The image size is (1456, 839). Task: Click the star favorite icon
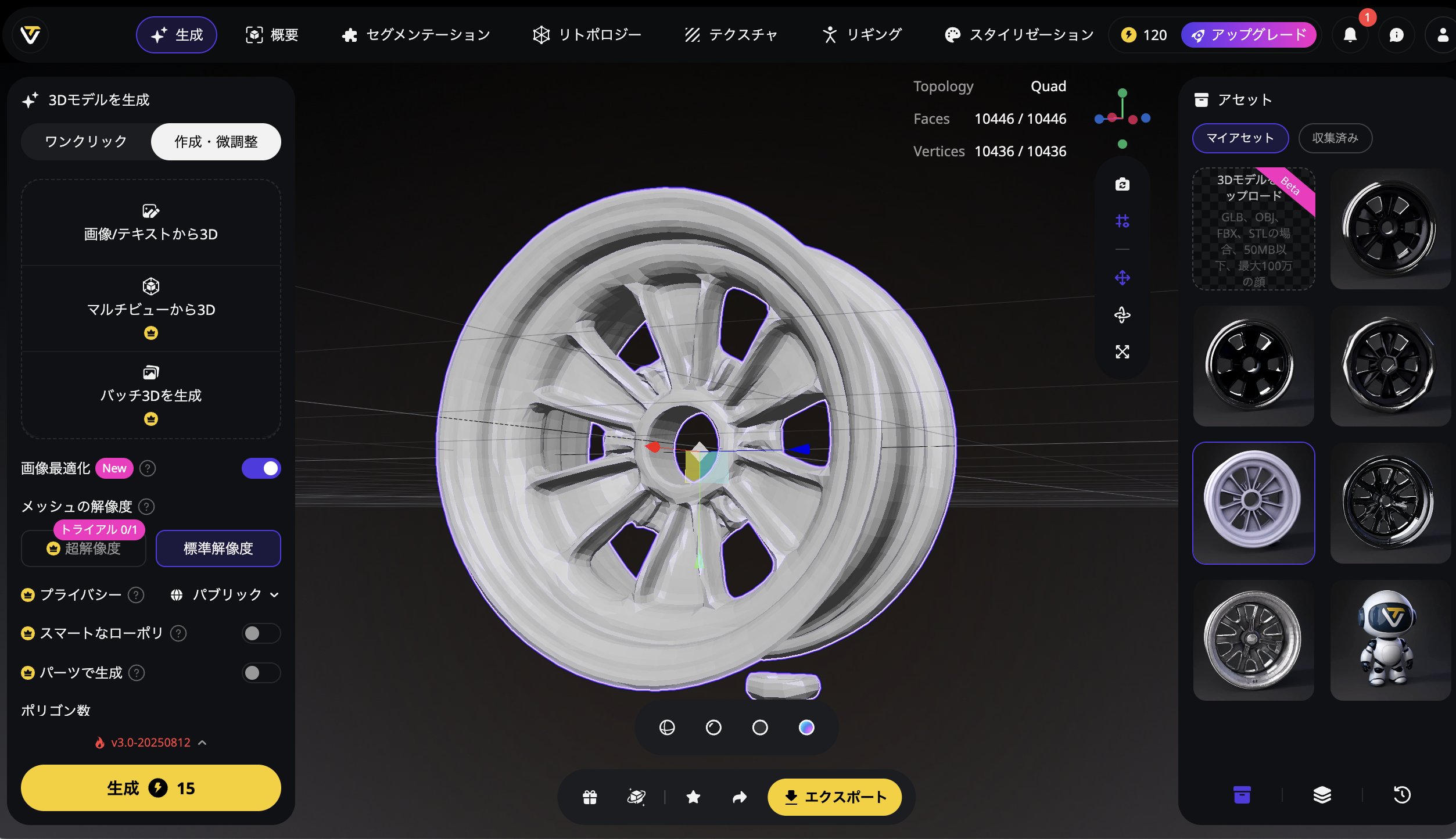[693, 797]
